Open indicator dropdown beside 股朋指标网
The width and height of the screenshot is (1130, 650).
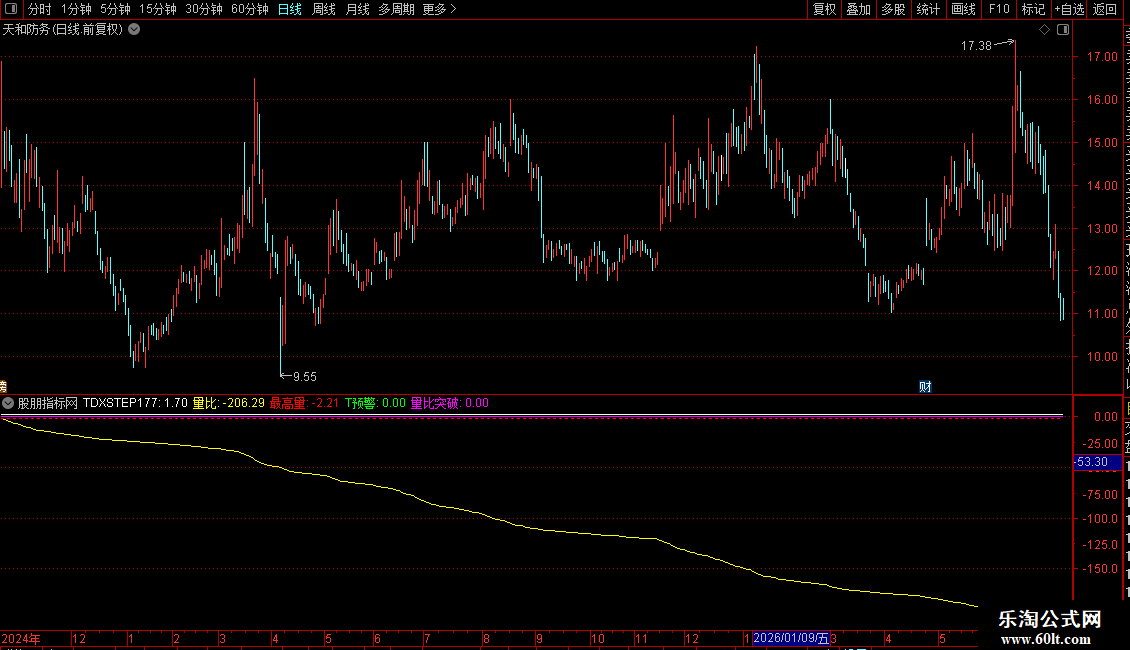click(x=8, y=404)
